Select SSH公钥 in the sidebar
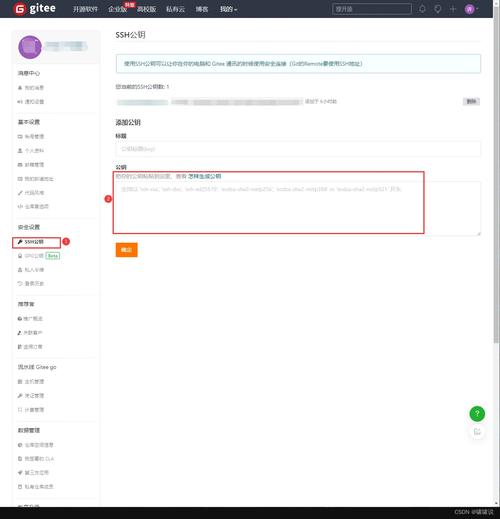 tap(34, 242)
